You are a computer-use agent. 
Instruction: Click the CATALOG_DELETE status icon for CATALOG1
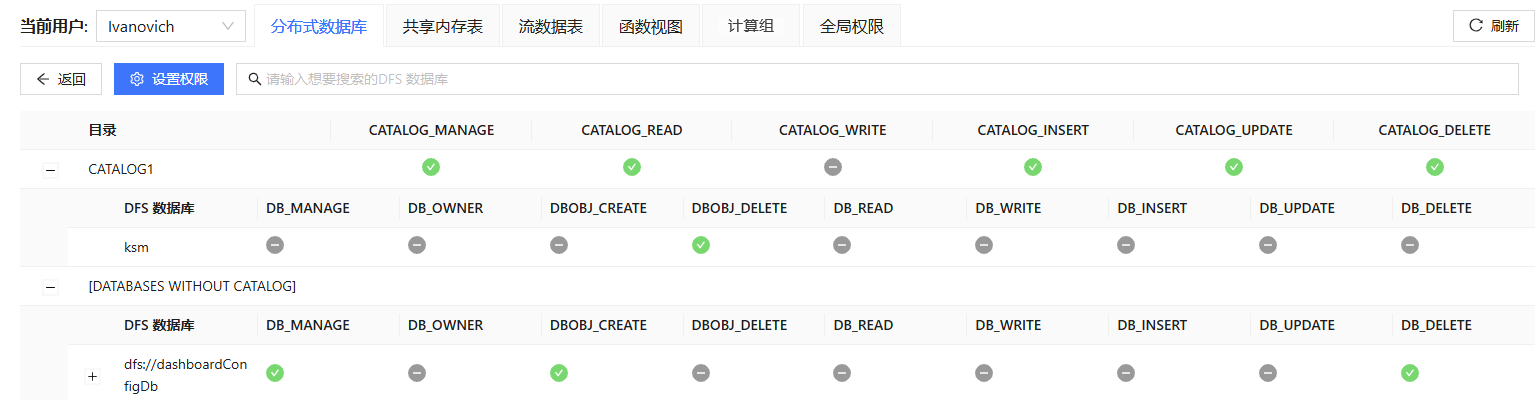click(1434, 167)
